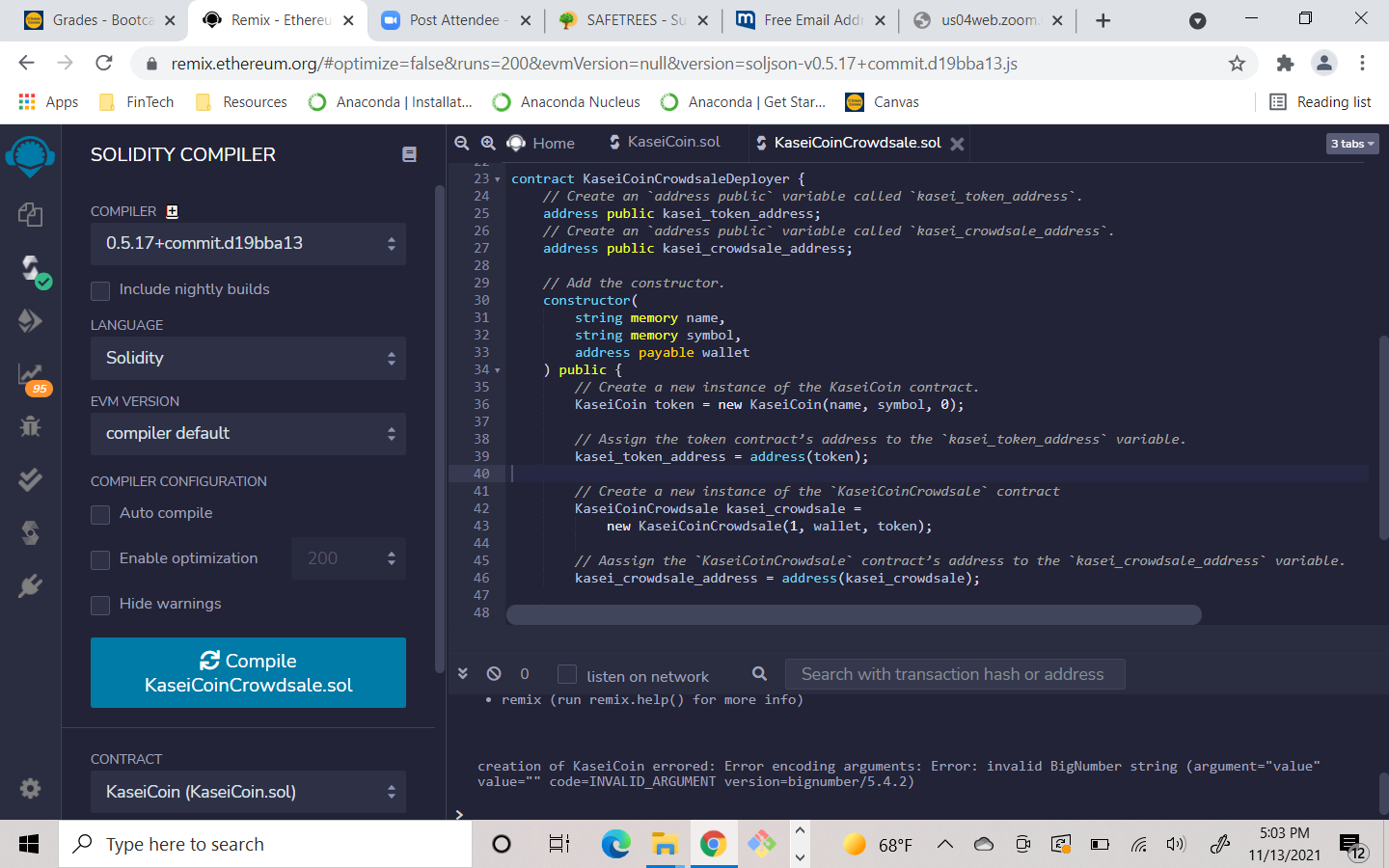The width and height of the screenshot is (1389, 868).
Task: Open the Resources bookmark folder
Action: (x=241, y=102)
